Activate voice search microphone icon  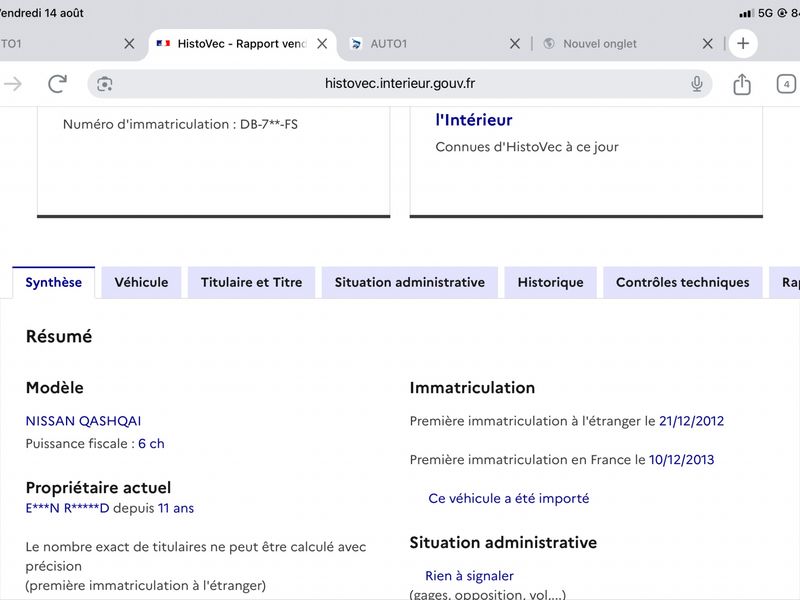tap(696, 84)
